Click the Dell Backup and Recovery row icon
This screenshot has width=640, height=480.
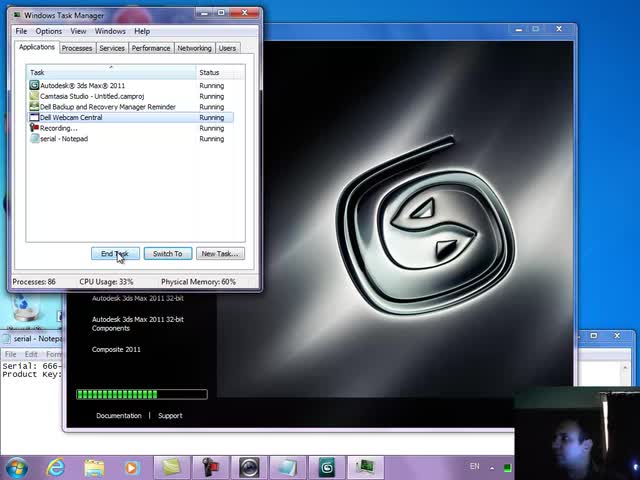[x=34, y=107]
